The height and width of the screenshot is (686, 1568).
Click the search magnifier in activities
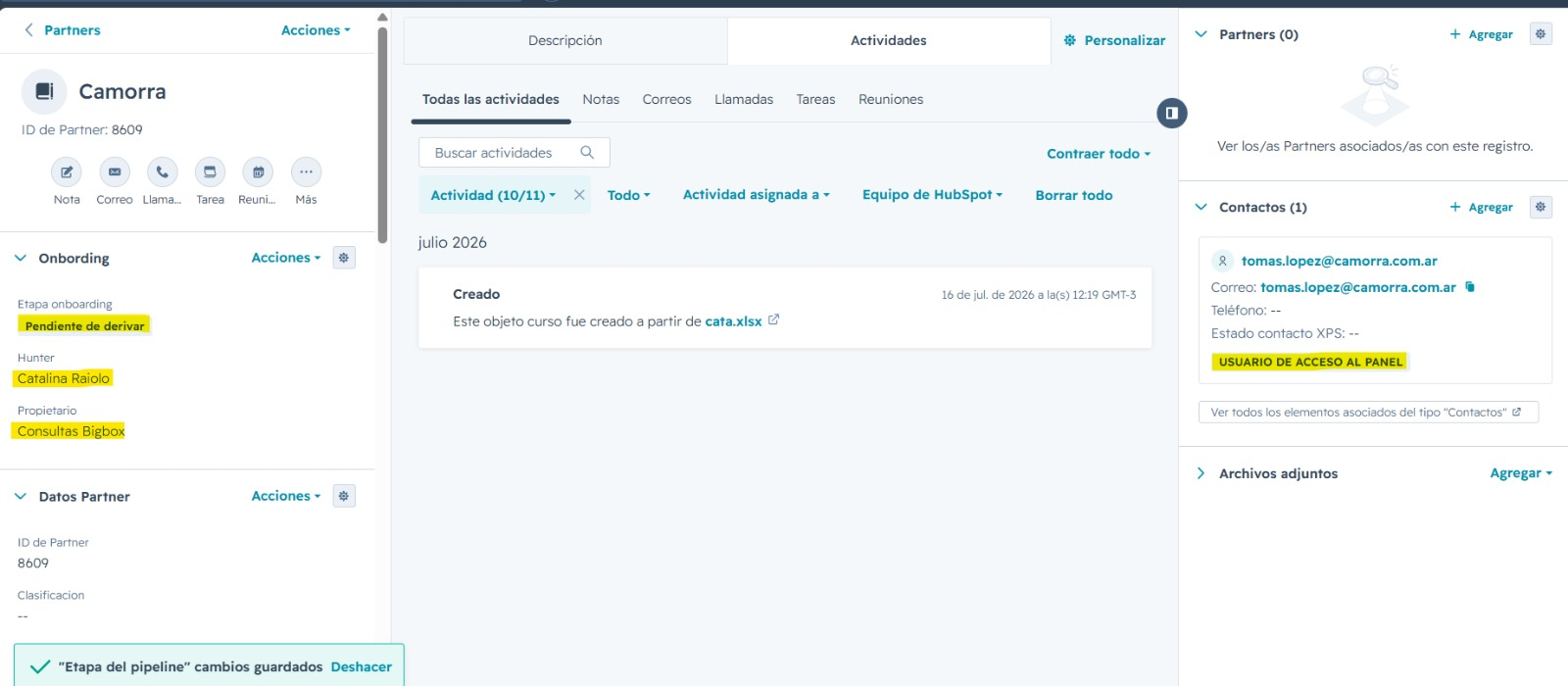587,153
